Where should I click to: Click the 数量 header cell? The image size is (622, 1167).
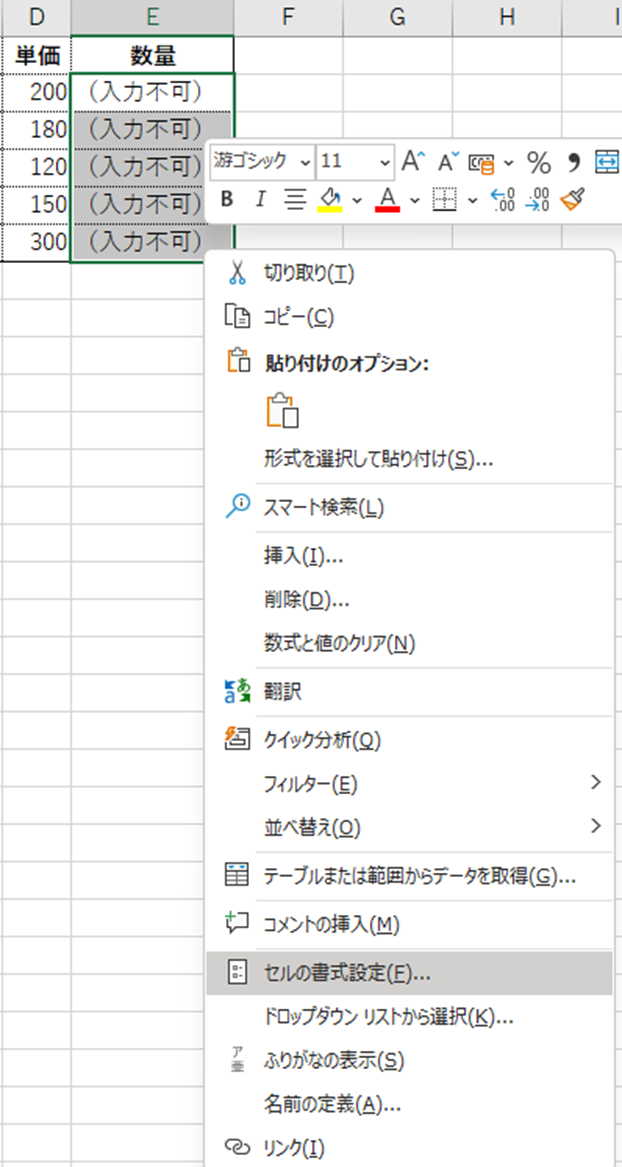153,55
